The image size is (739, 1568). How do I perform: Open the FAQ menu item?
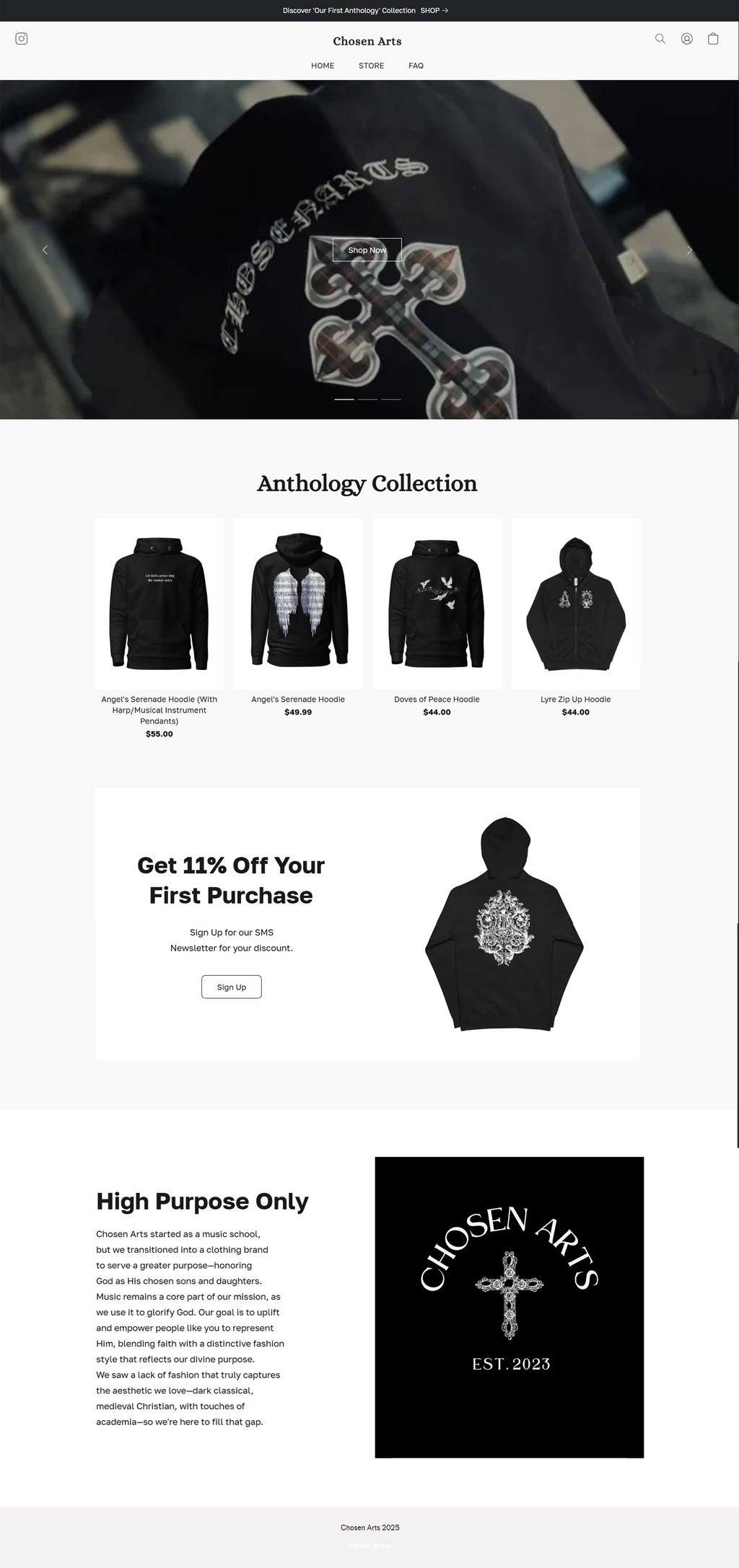coord(416,66)
